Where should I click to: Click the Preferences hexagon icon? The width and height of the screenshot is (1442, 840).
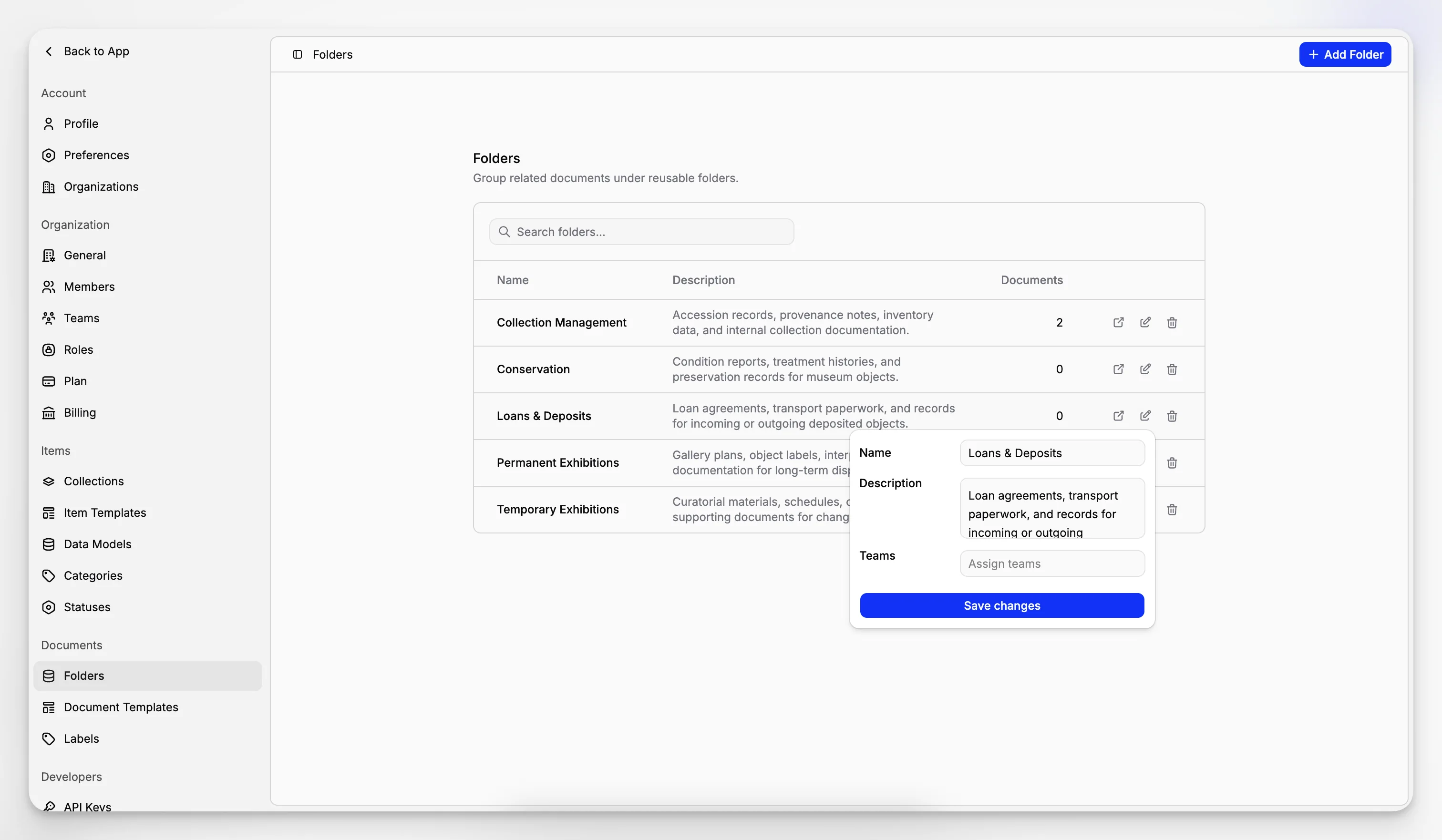click(x=49, y=155)
